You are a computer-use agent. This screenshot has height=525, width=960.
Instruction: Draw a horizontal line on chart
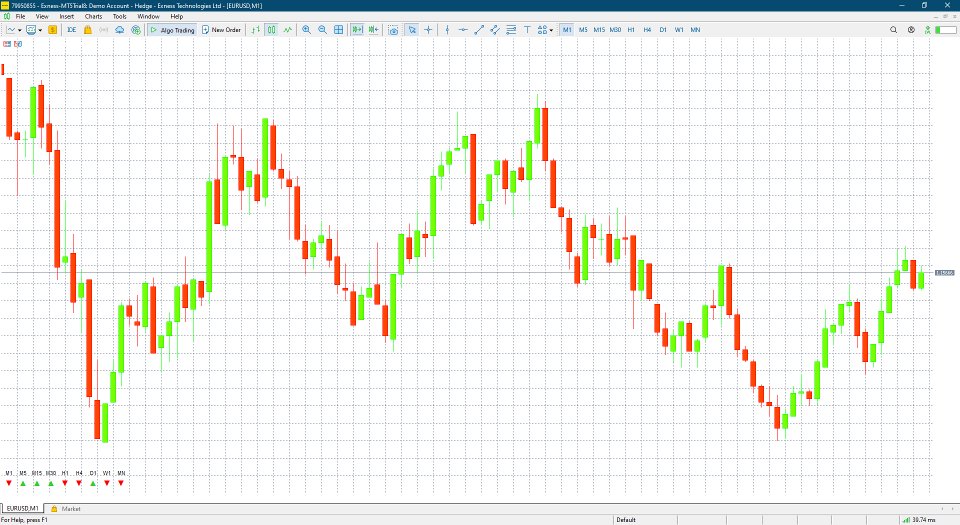(x=463, y=29)
